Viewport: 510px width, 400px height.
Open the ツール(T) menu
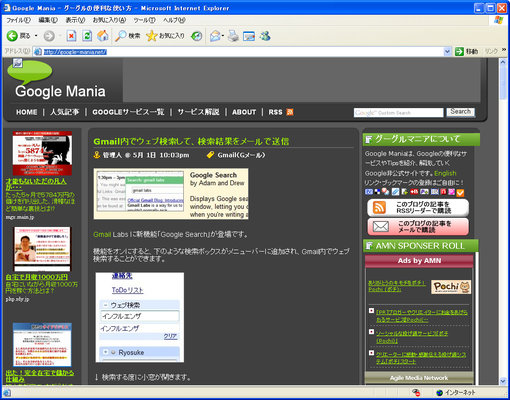tap(144, 20)
